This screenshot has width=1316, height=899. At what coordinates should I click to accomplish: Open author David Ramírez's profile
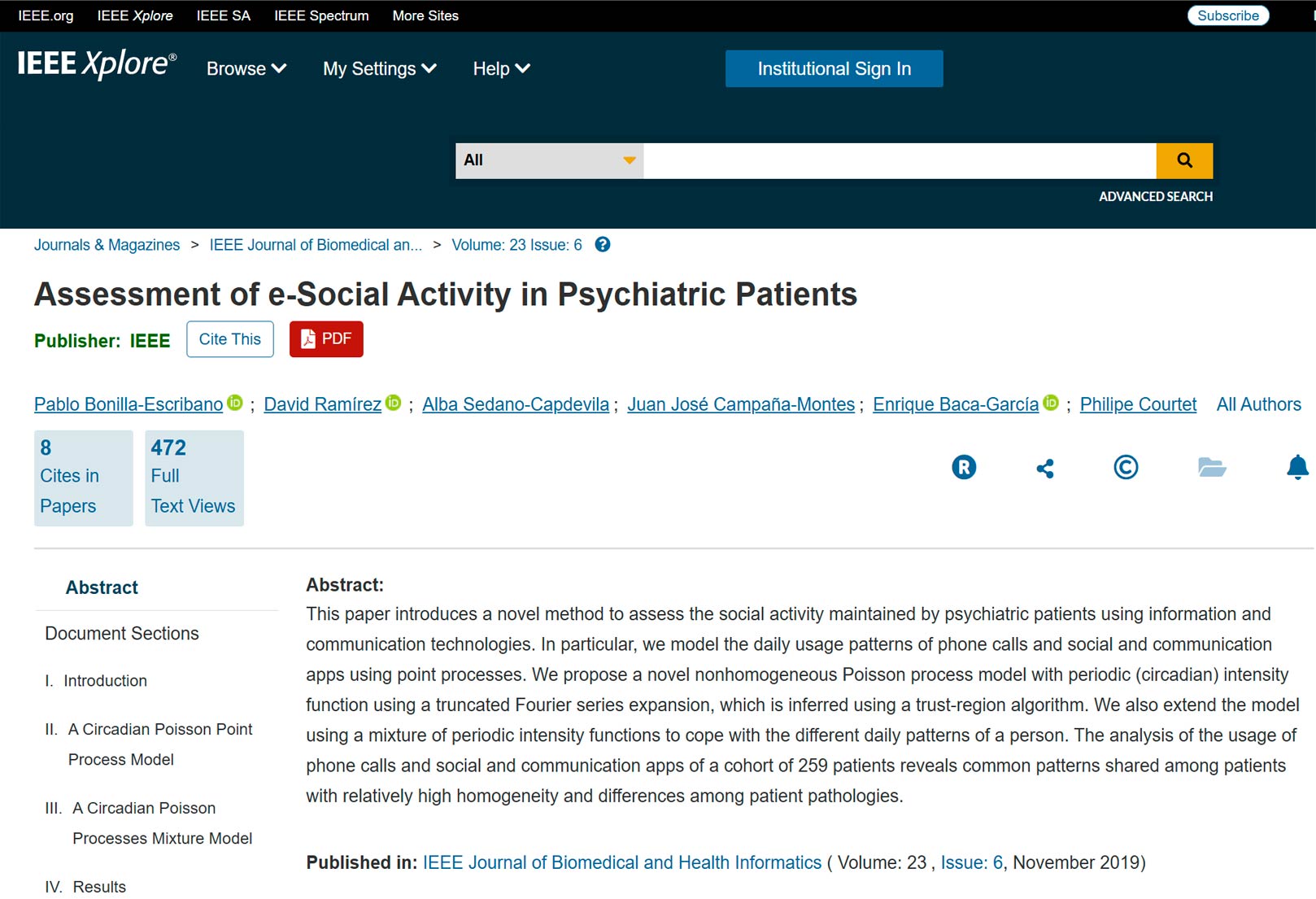point(323,404)
